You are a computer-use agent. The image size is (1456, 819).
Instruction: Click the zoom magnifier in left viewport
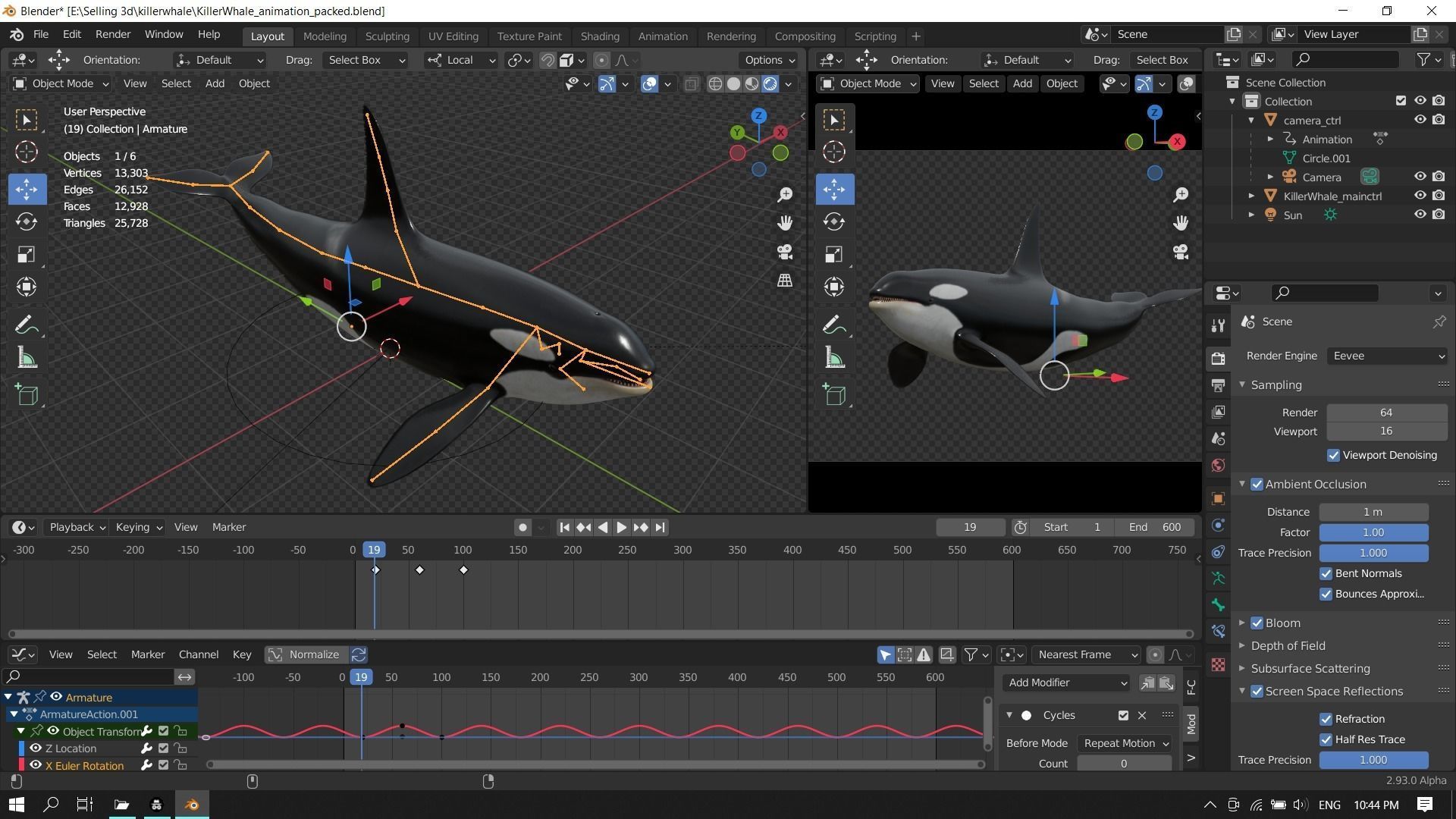[785, 196]
